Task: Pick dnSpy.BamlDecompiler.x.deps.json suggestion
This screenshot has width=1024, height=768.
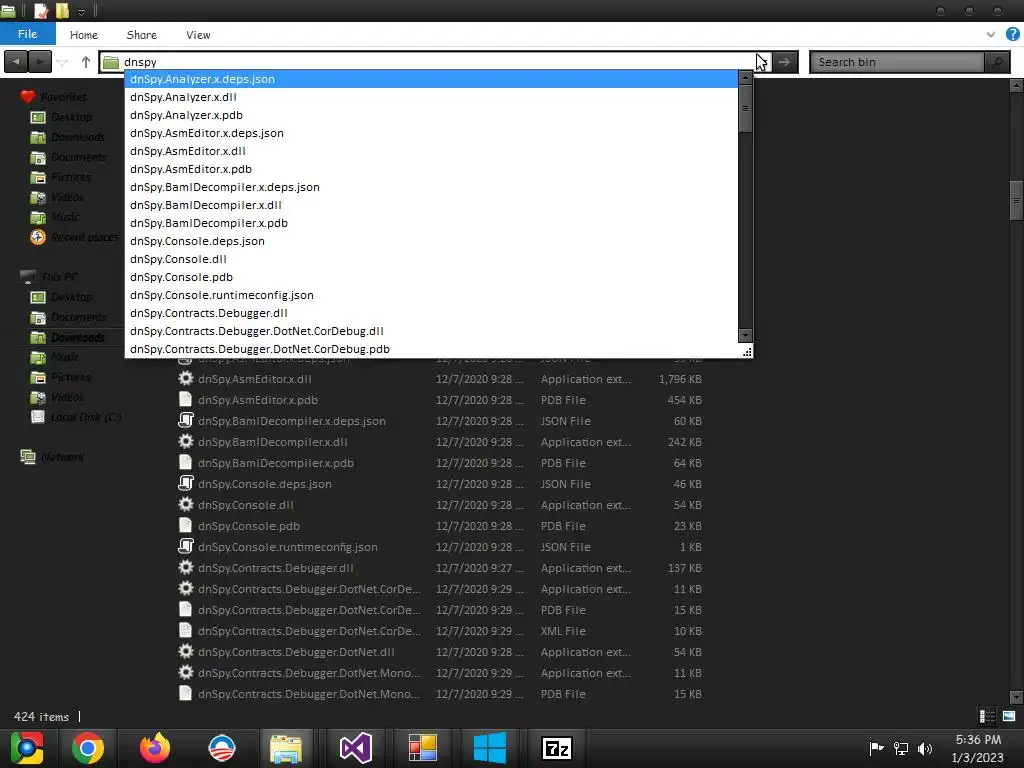Action: coord(431,187)
